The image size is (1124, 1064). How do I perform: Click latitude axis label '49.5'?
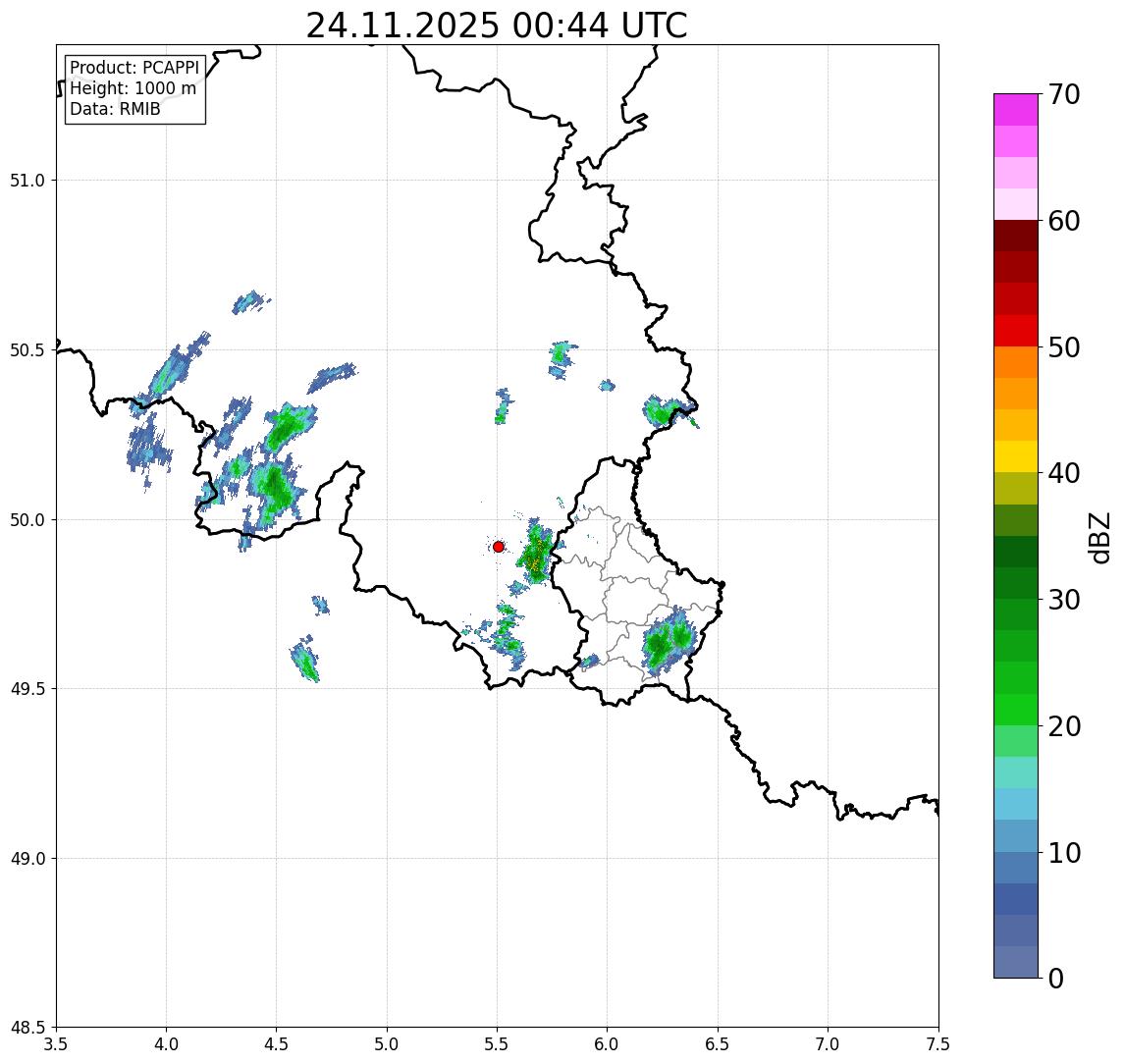27,689
